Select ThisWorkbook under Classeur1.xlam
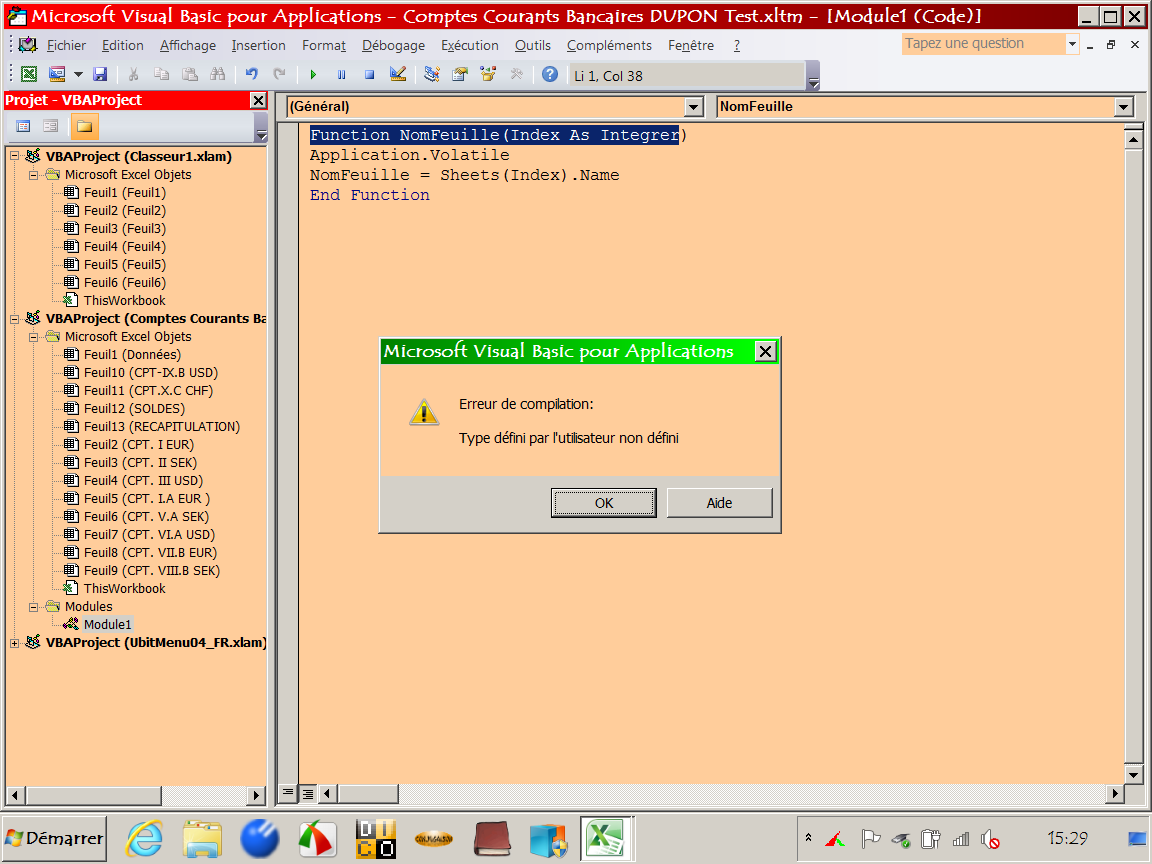Screen dimensions: 1152x864 click(x=124, y=300)
